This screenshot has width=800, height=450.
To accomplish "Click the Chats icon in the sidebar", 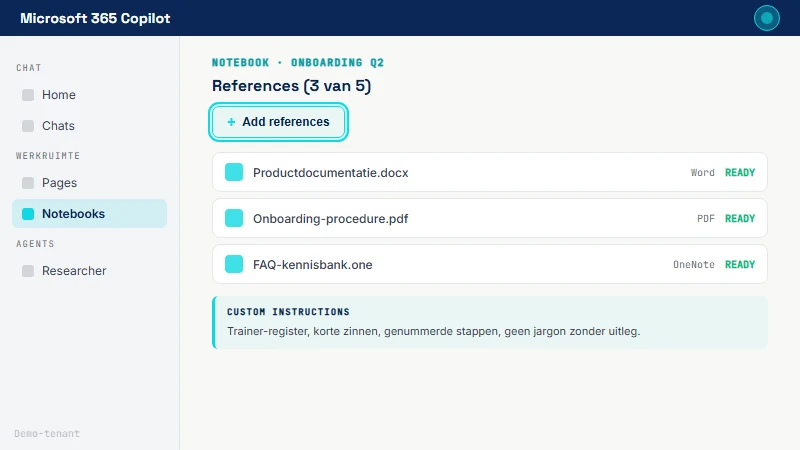I will click(28, 126).
